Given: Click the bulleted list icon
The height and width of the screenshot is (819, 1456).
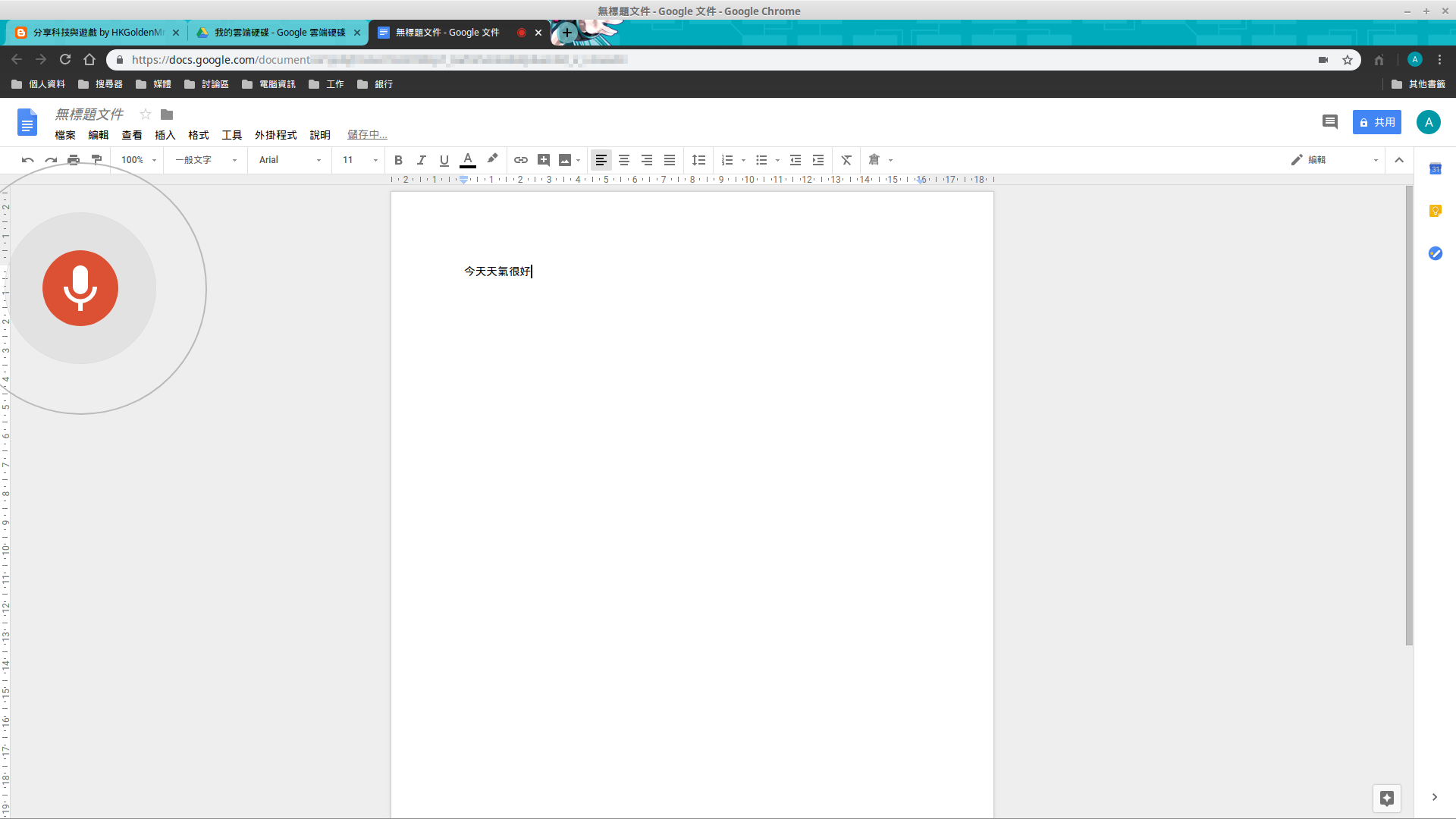Looking at the screenshot, I should click(761, 160).
